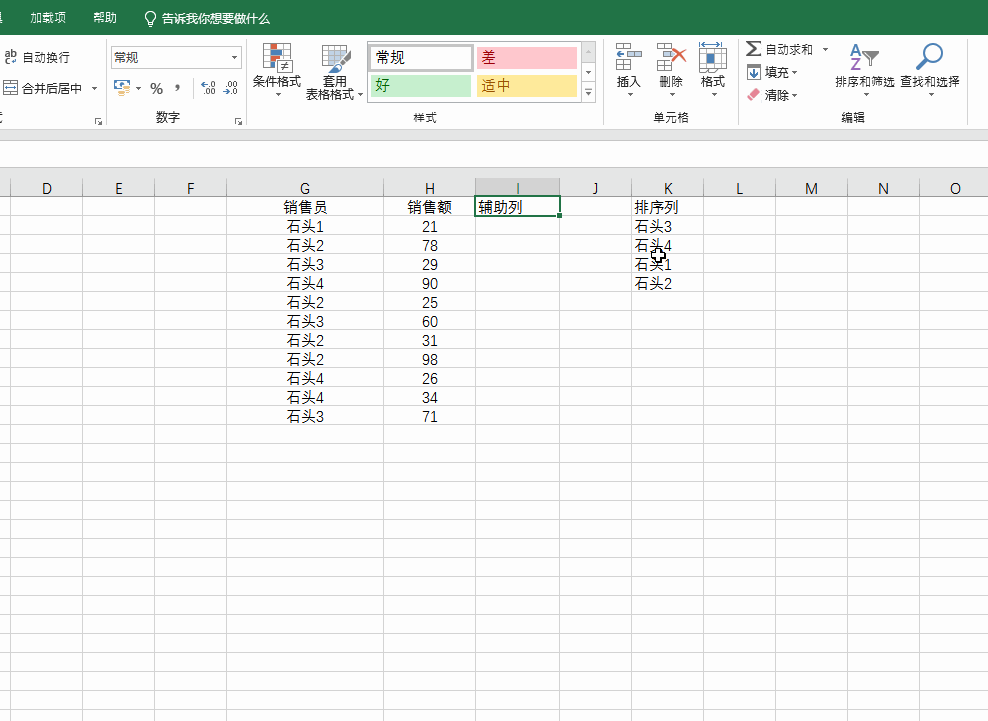
Task: Click the AutoSum sigma icon
Action: coord(754,49)
